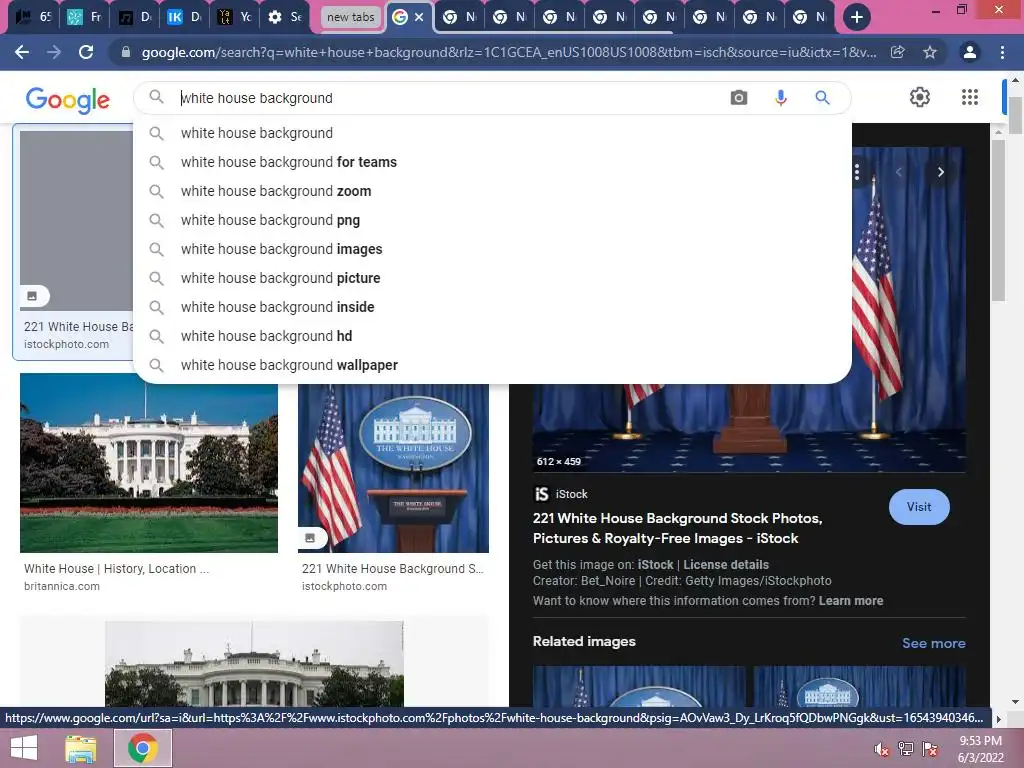1024x768 pixels.
Task: Open the Action Center flag icon
Action: pyautogui.click(x=930, y=748)
